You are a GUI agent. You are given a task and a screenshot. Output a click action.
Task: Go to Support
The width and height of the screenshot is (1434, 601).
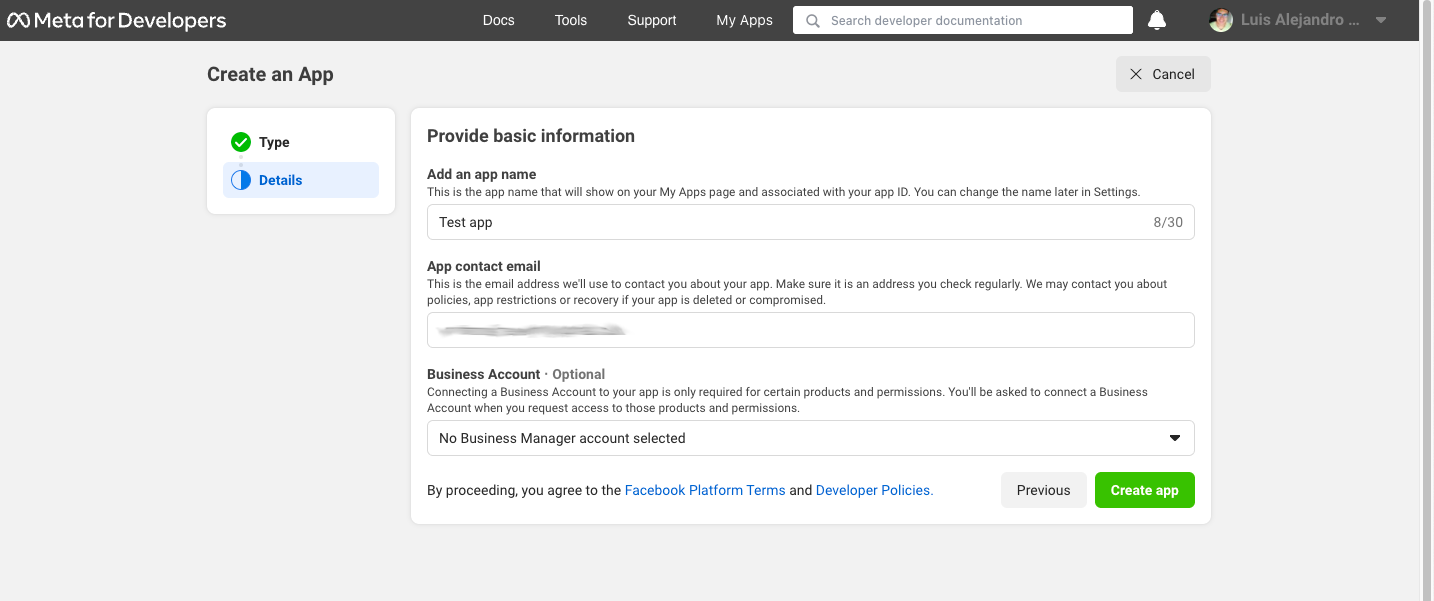click(652, 20)
